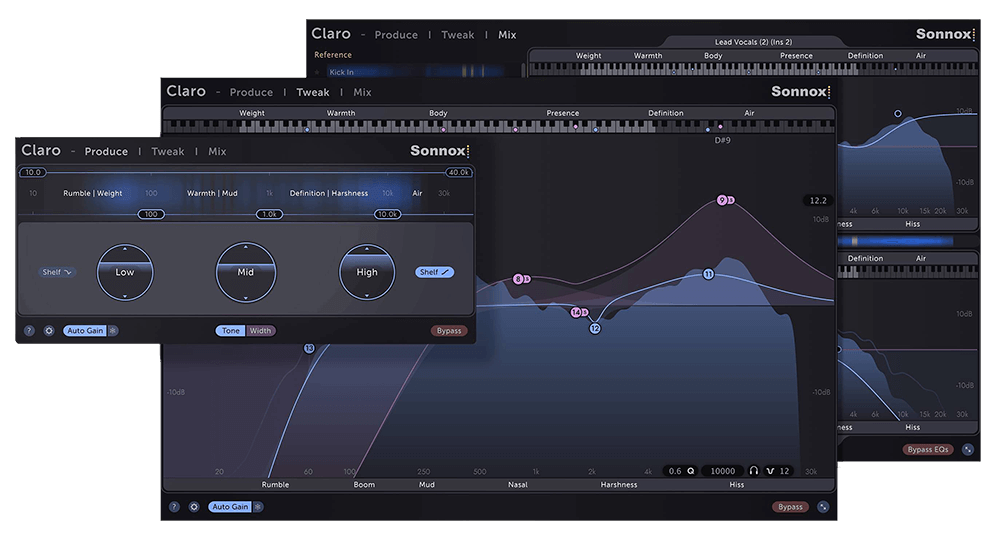Click the Q icon in the band readout
This screenshot has width=1000, height=543.
(x=691, y=471)
